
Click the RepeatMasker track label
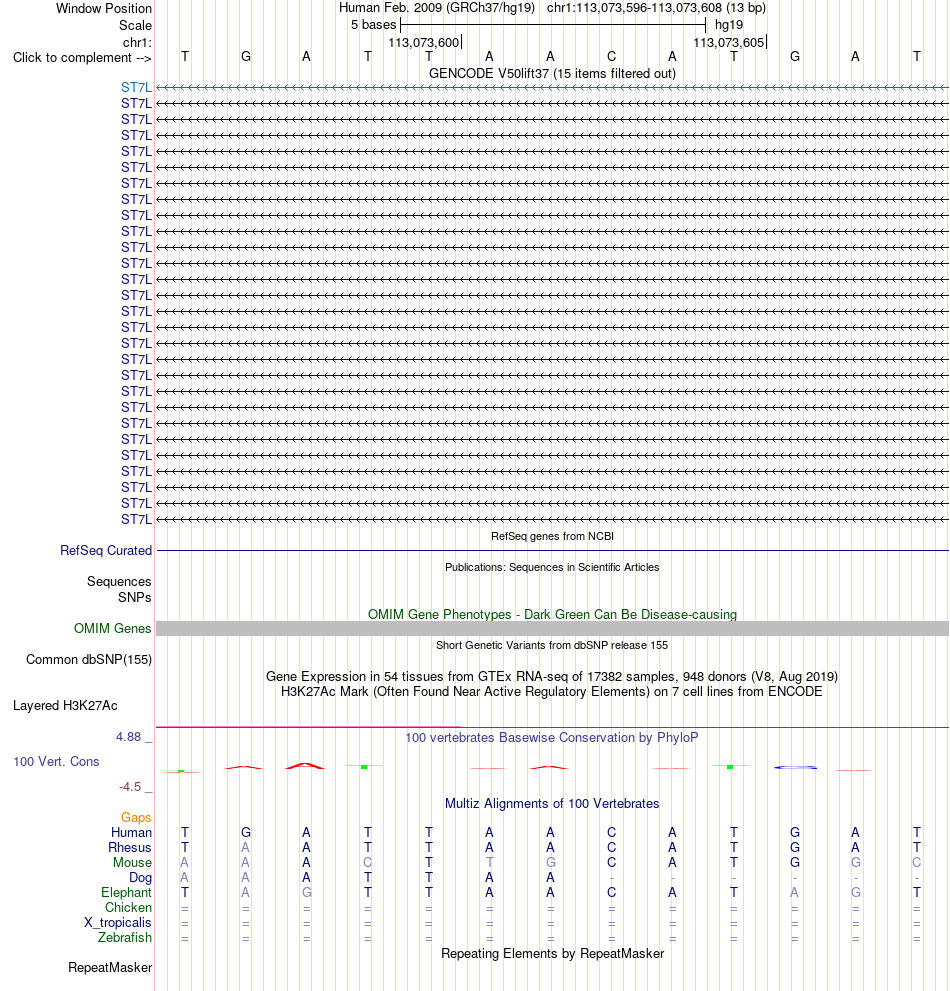pos(111,968)
